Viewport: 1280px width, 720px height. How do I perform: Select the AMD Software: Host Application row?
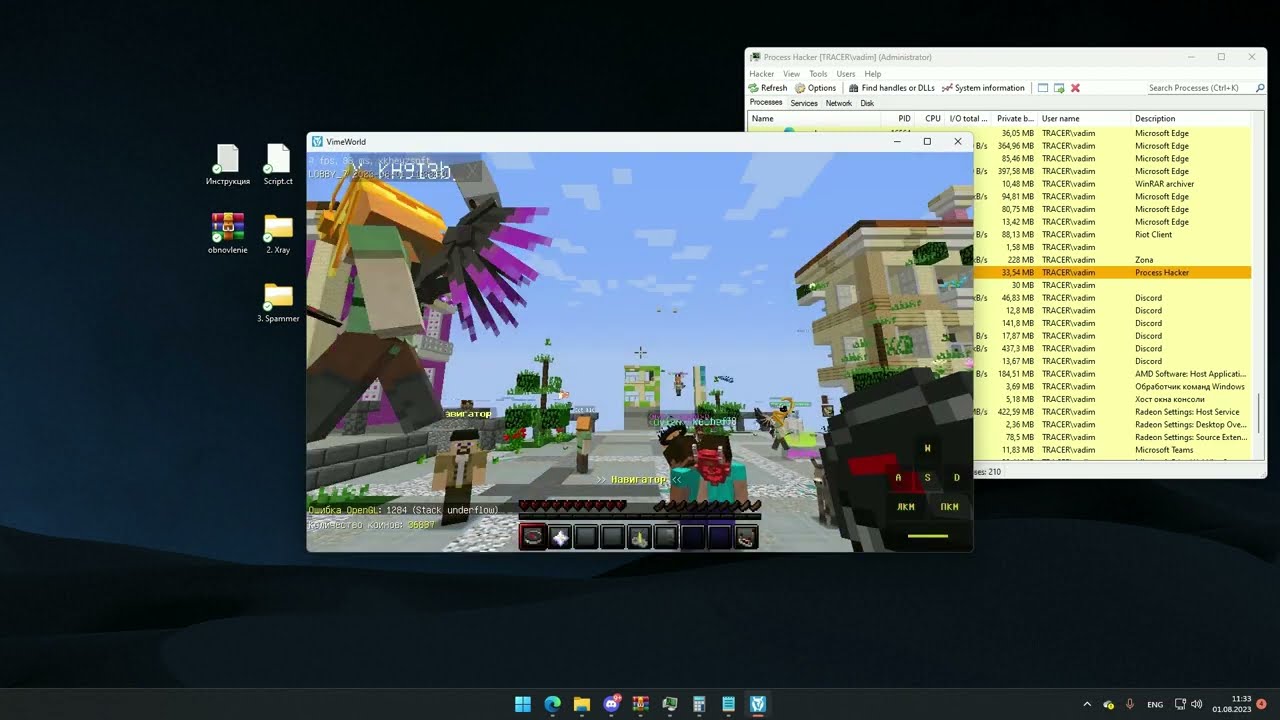(1112, 374)
